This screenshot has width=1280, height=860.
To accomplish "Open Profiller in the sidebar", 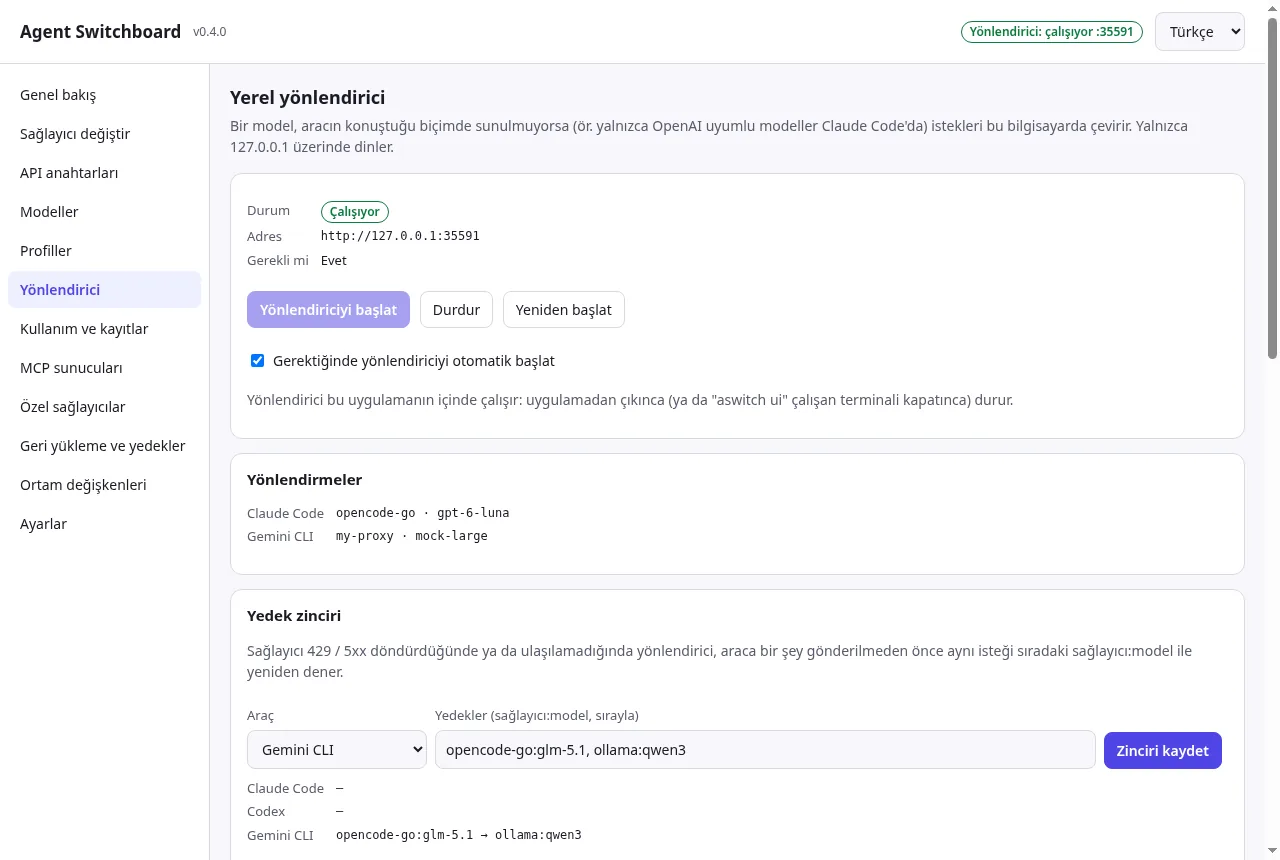I will pyautogui.click(x=104, y=251).
